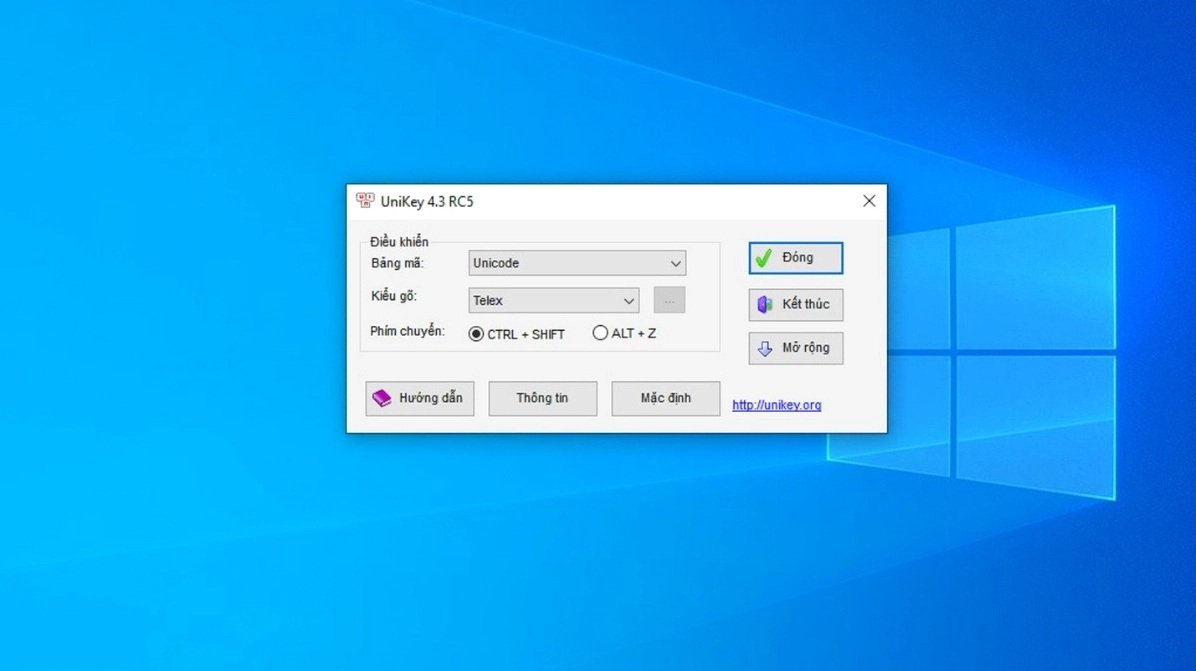Select CTRL + SHIFT switch key option
The image size is (1196, 671).
click(x=516, y=334)
